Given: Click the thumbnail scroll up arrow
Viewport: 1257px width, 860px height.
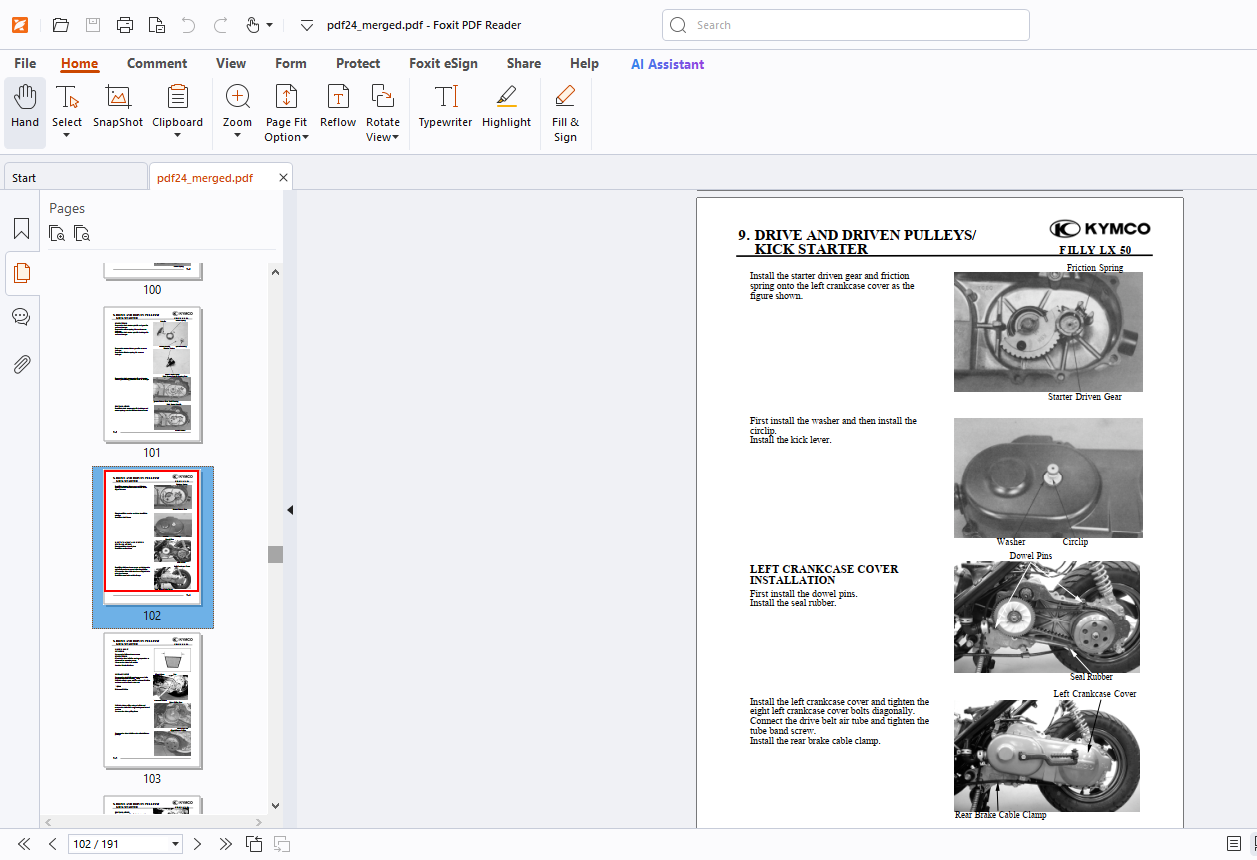Looking at the screenshot, I should click(275, 272).
